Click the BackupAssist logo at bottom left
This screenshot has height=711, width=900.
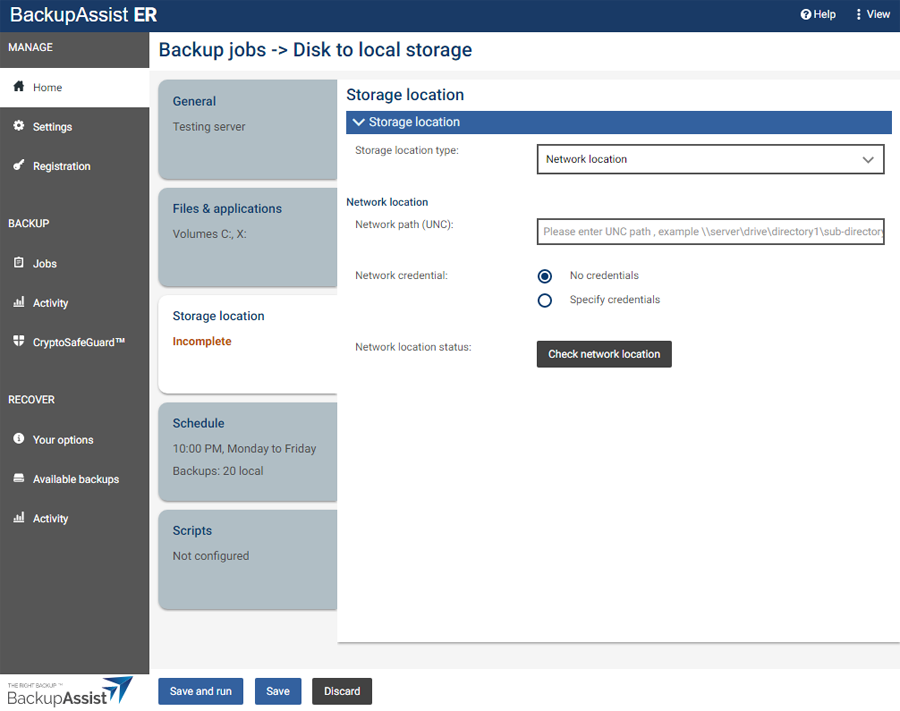click(69, 691)
